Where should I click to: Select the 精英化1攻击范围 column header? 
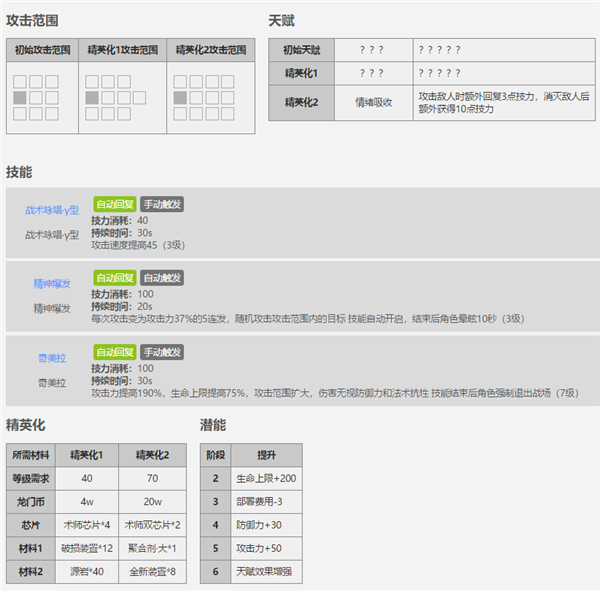(x=122, y=50)
